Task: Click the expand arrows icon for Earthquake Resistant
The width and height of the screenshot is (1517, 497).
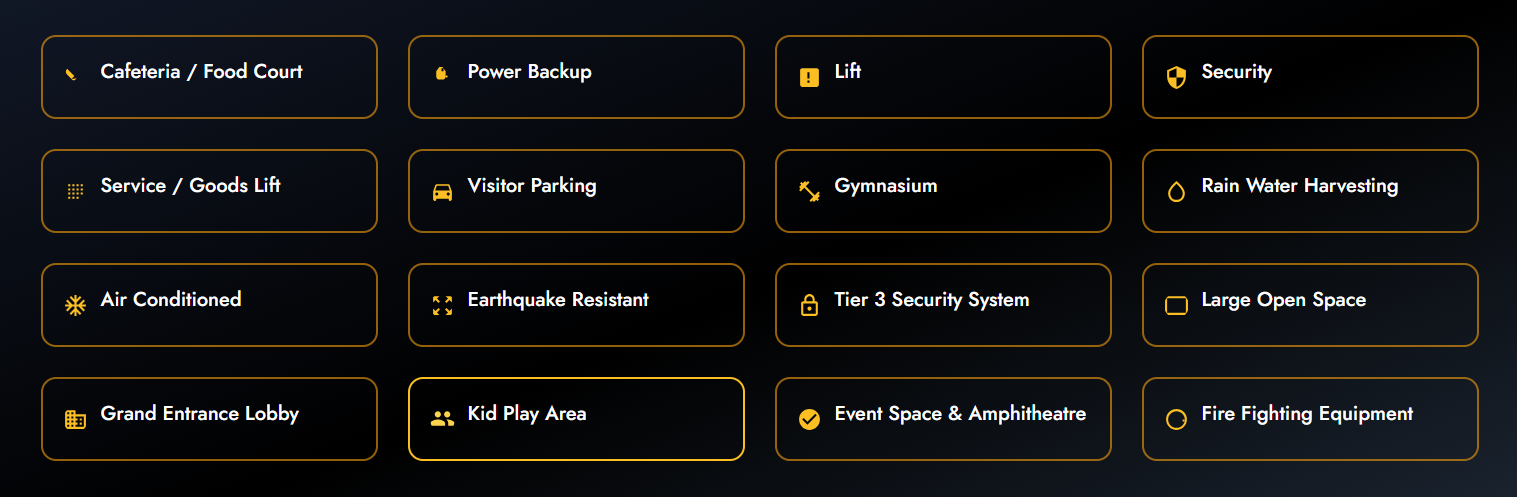Action: (442, 305)
